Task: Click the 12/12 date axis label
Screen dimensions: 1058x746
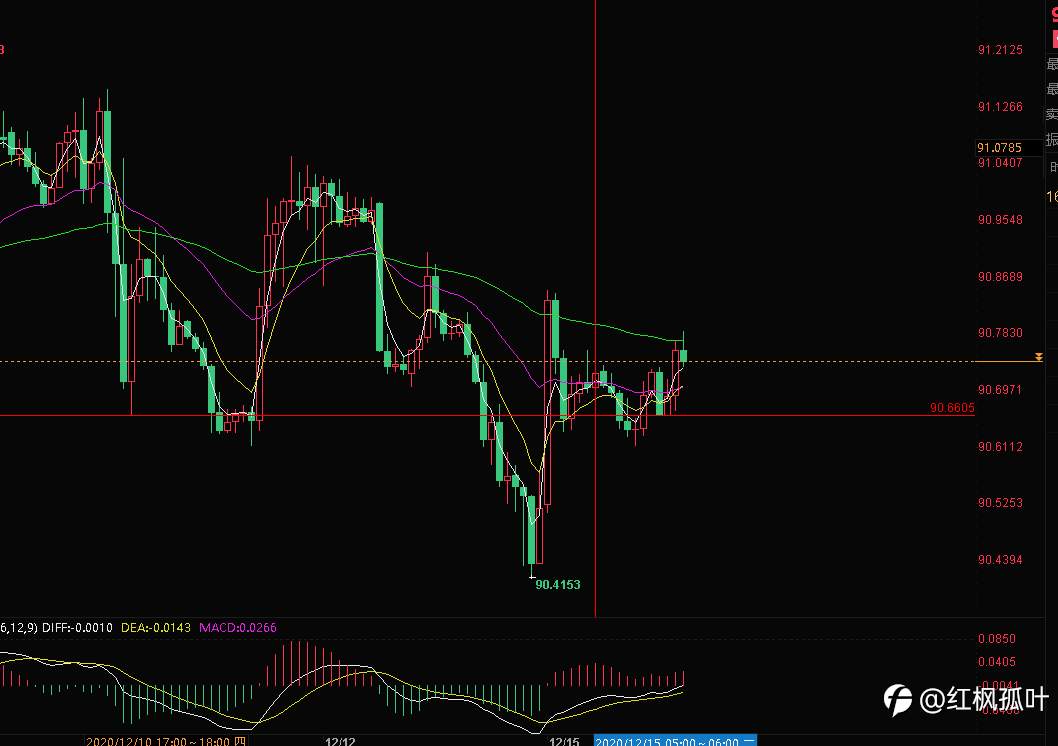Action: (x=340, y=741)
